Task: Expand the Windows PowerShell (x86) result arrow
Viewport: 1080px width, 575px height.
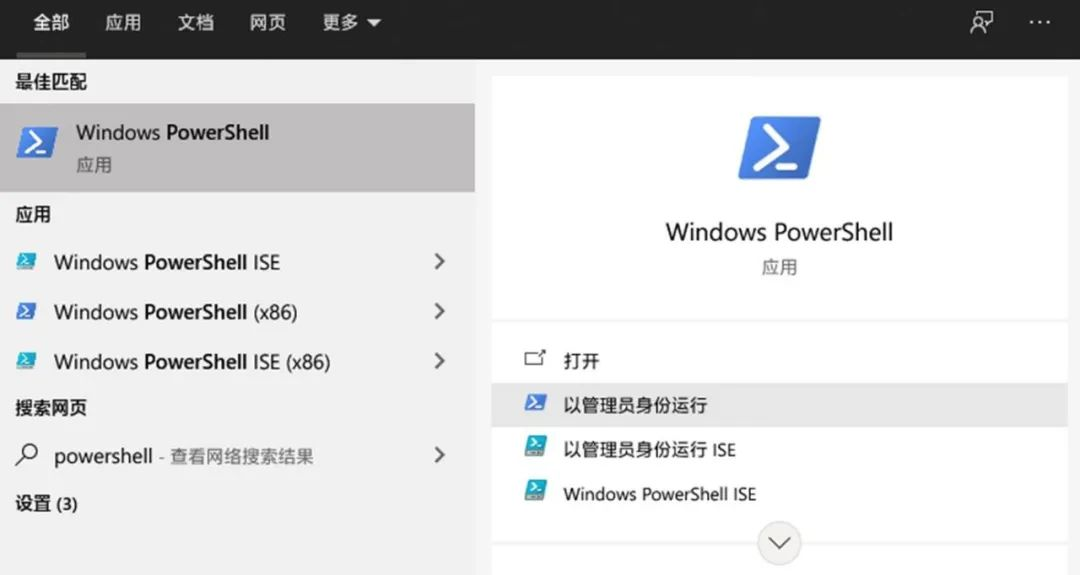Action: [439, 312]
